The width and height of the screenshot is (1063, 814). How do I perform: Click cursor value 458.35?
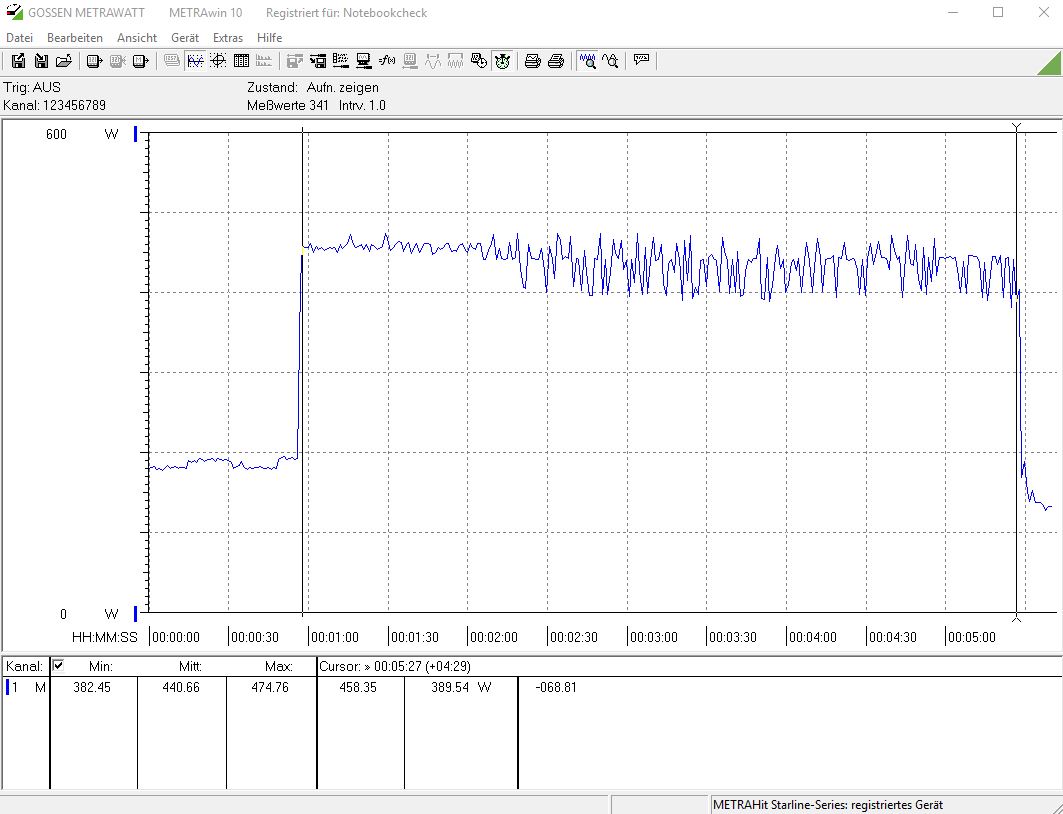(x=357, y=687)
